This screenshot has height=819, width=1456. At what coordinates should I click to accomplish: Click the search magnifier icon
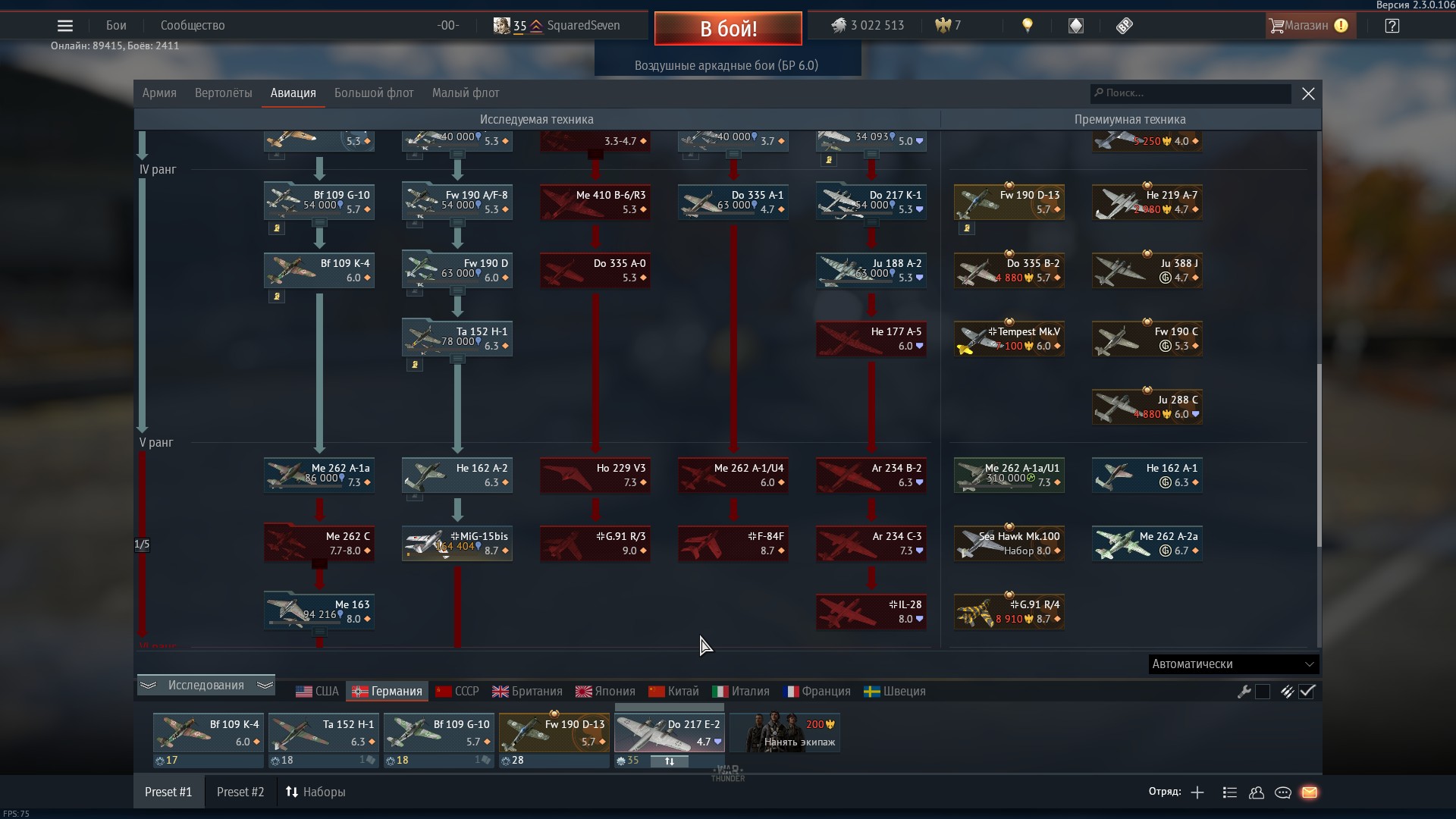click(x=1099, y=93)
